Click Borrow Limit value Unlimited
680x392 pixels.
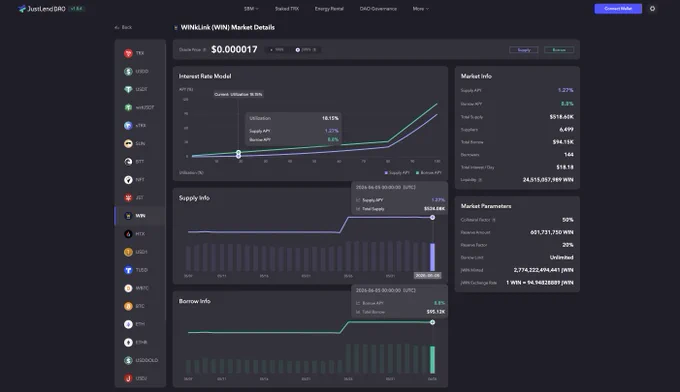tap(561, 258)
